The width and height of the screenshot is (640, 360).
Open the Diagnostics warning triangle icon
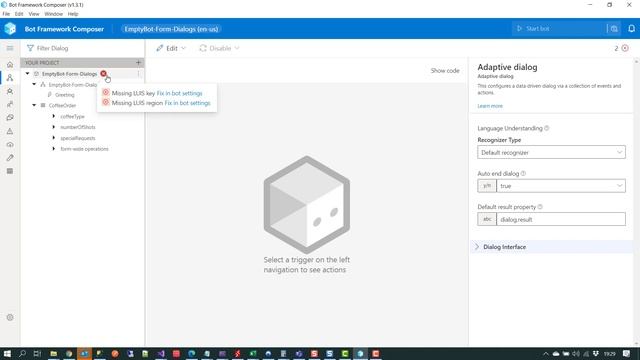10,131
